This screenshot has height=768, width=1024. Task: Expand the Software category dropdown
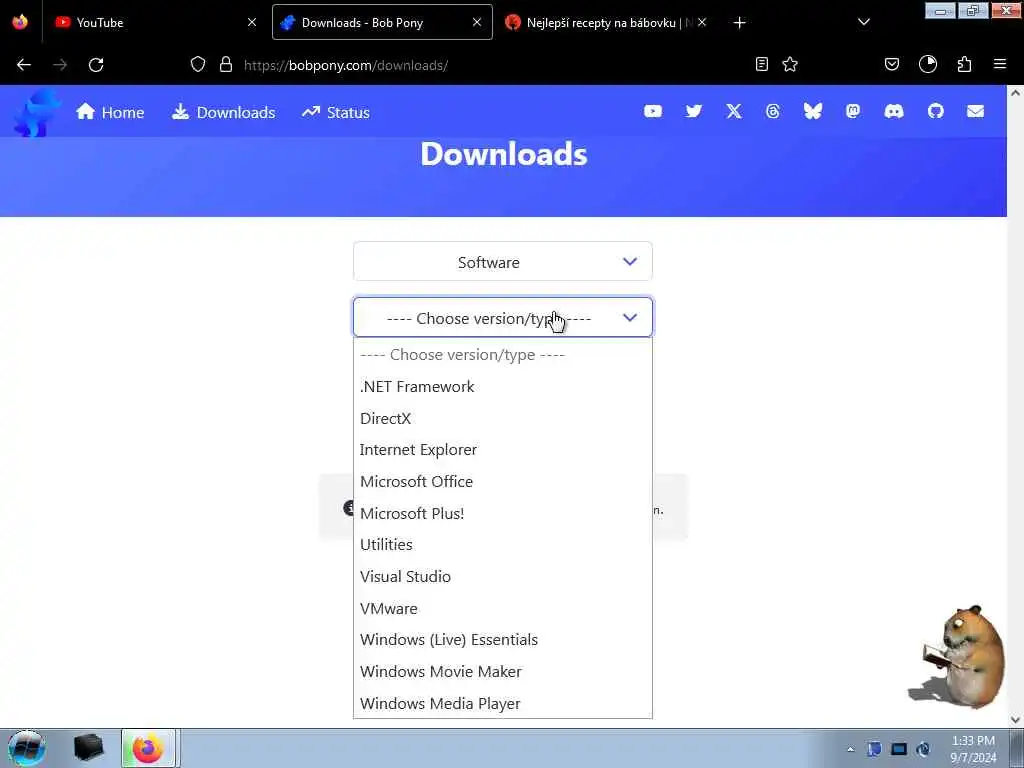point(503,262)
